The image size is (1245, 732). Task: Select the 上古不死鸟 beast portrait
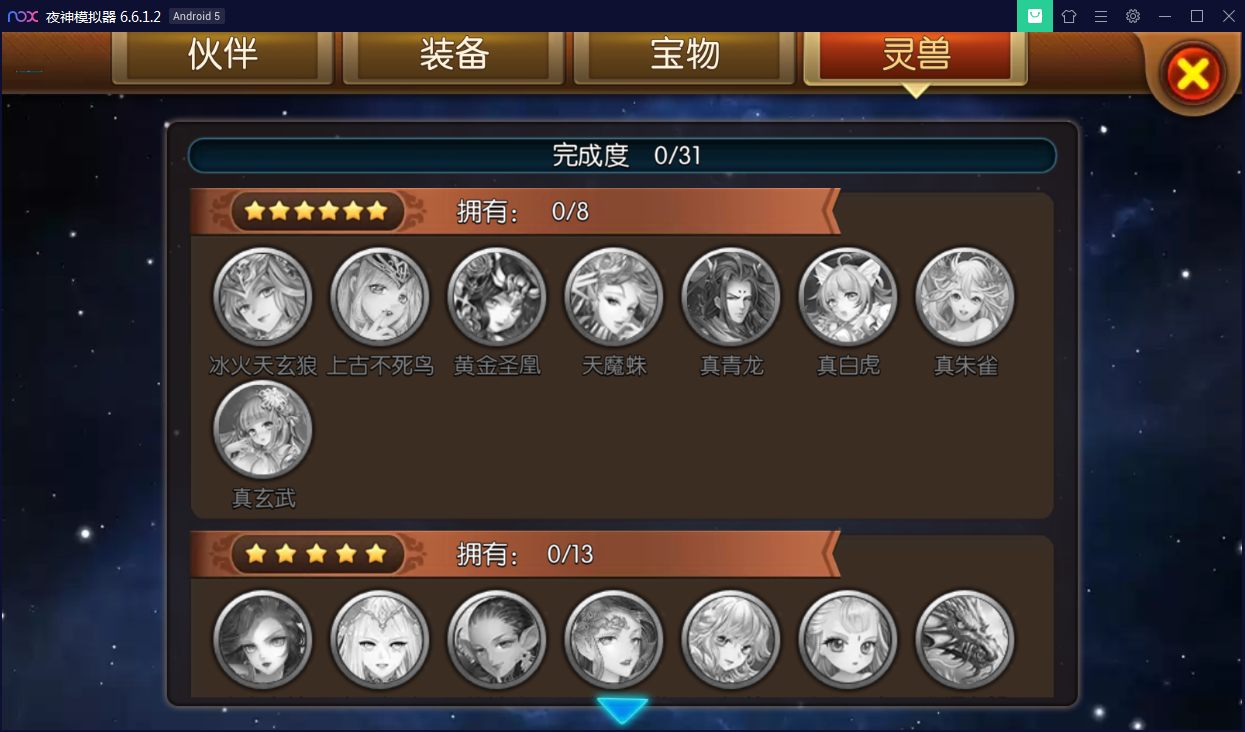pos(380,297)
